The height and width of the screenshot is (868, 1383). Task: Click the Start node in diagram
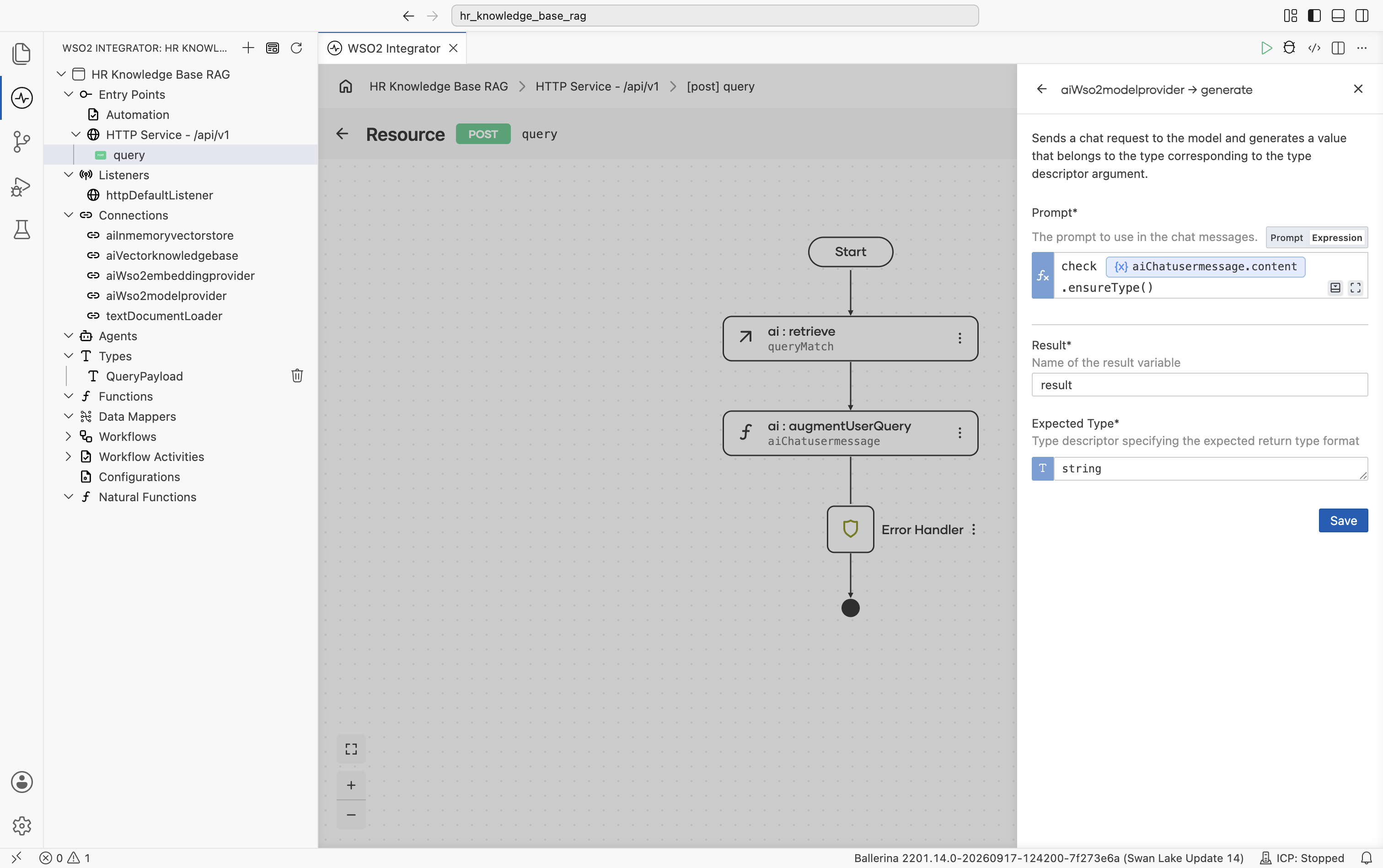850,252
